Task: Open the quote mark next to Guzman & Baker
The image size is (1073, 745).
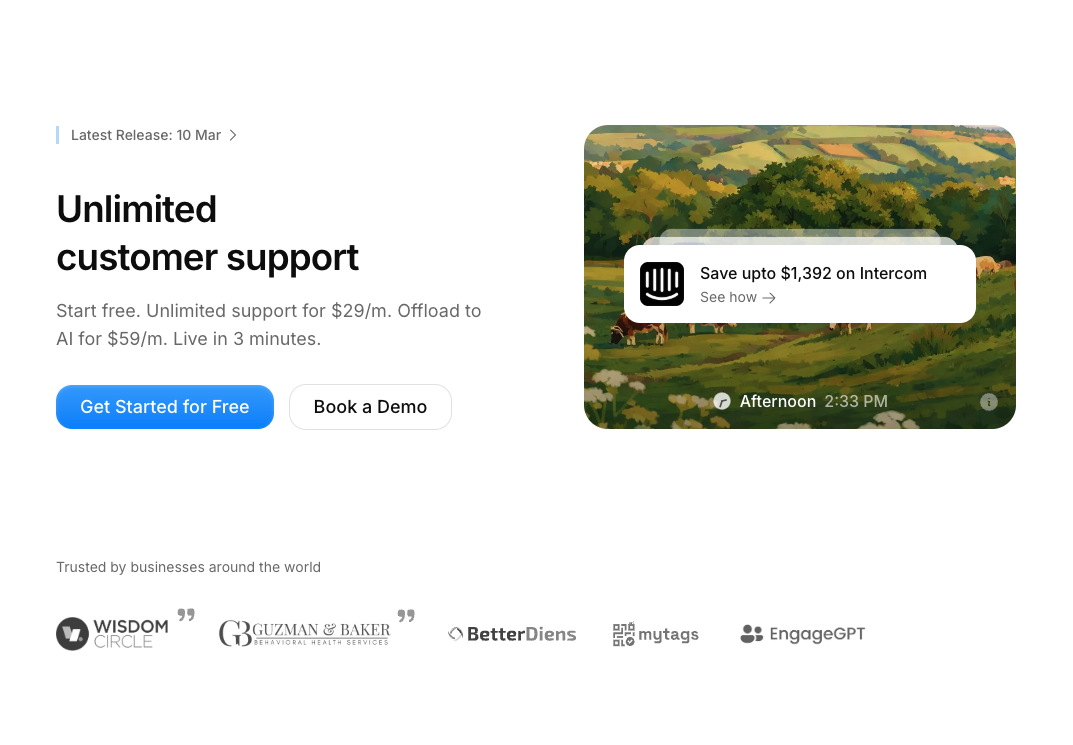Action: coord(406,616)
